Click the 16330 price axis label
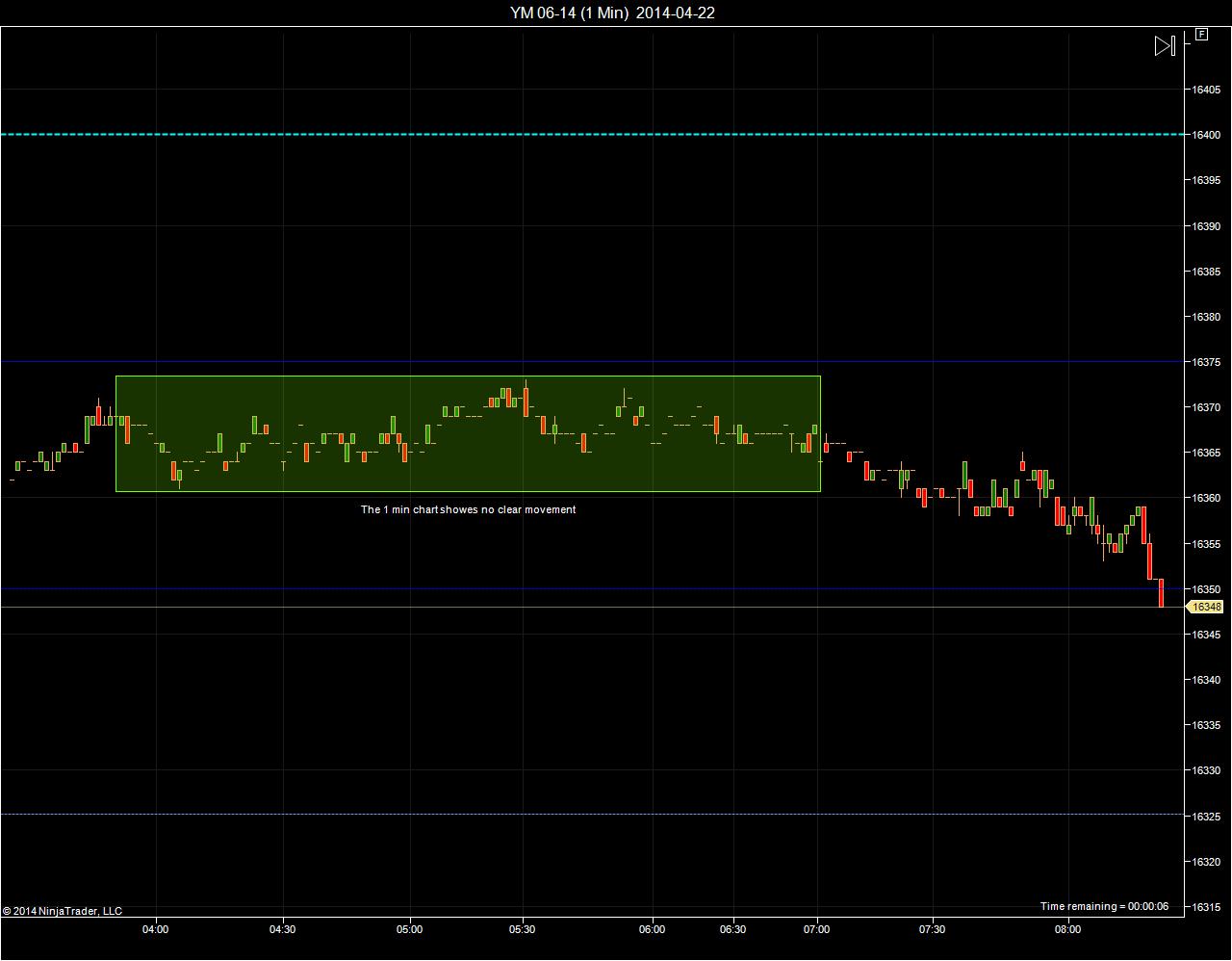 click(x=1206, y=770)
